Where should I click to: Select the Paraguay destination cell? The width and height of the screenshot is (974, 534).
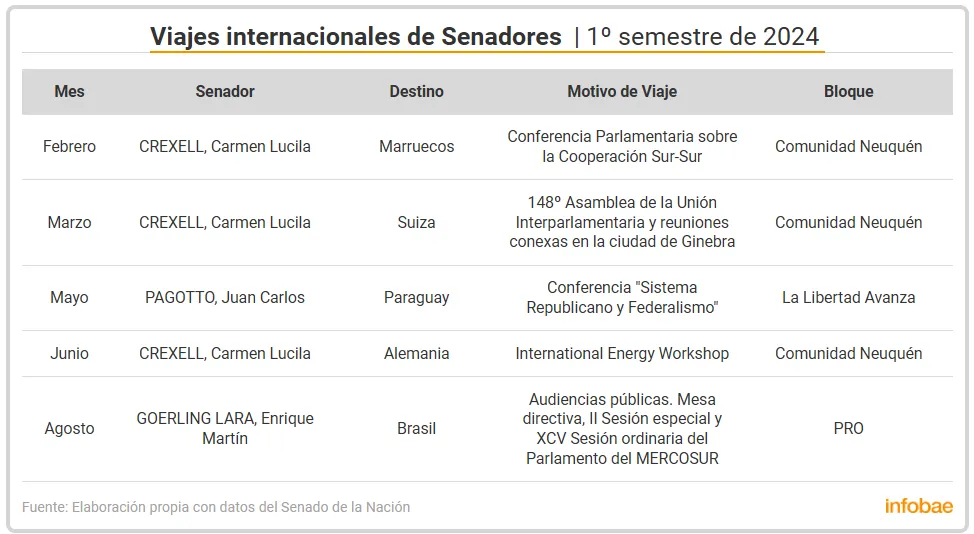tap(416, 297)
